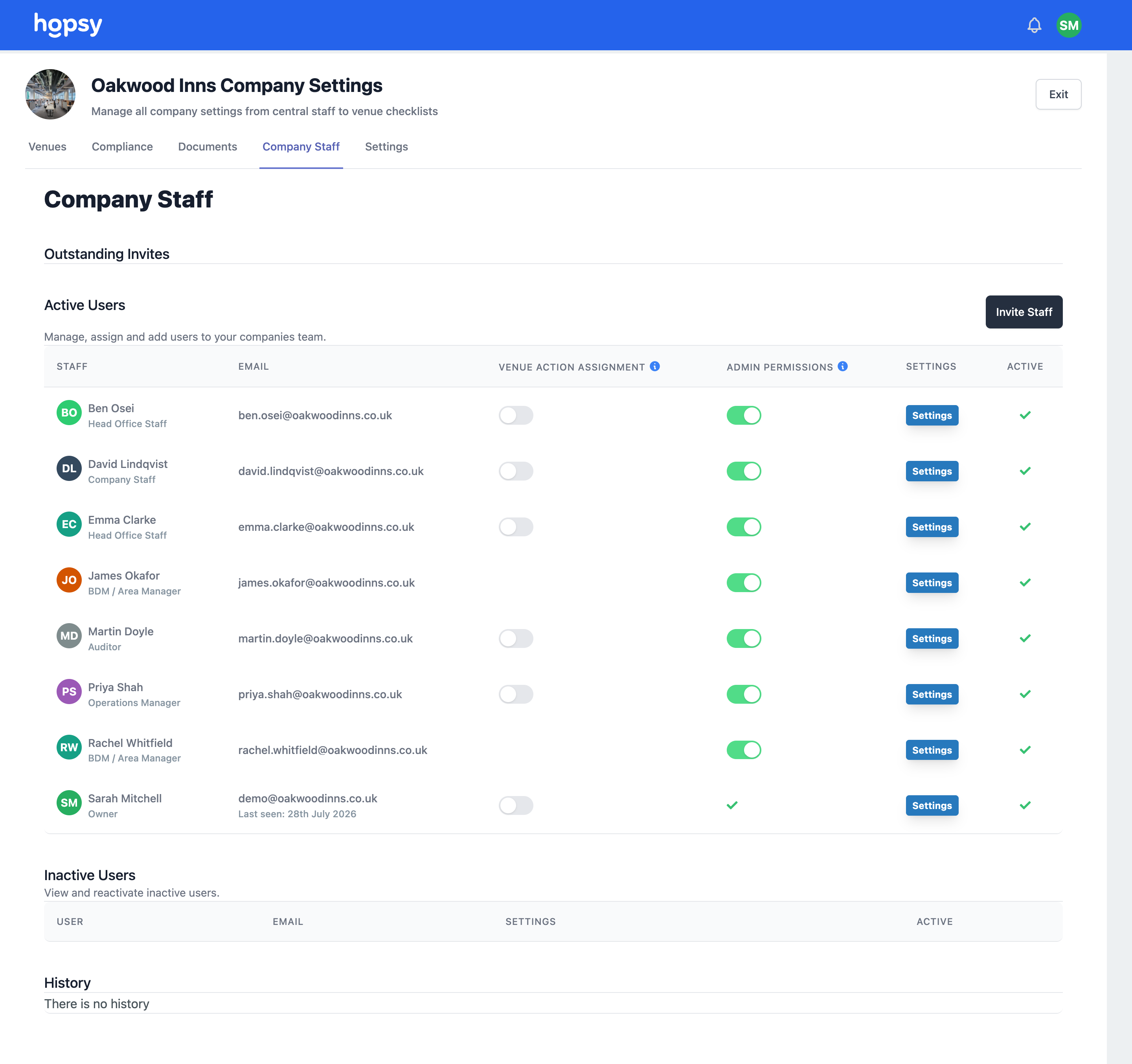The width and height of the screenshot is (1132, 1064).
Task: Click the Exit button
Action: point(1058,95)
